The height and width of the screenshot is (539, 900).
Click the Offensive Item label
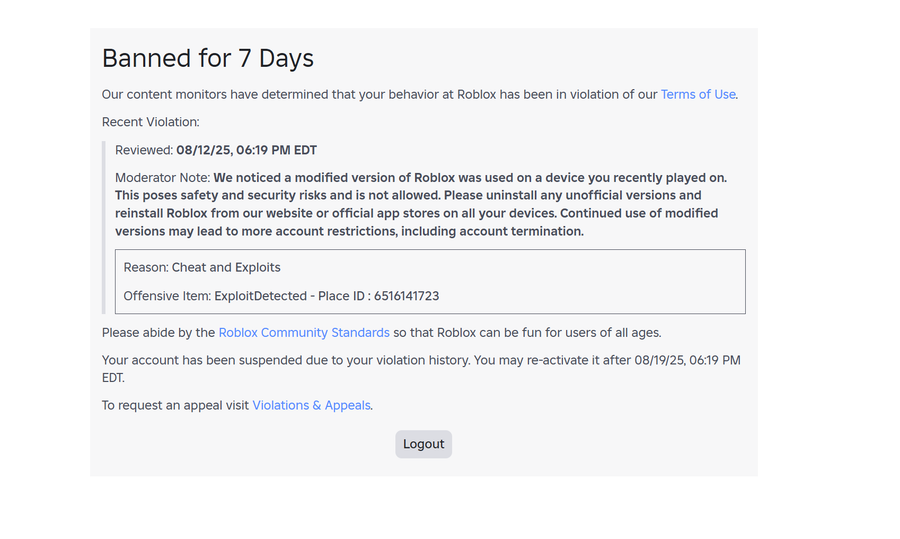[167, 296]
